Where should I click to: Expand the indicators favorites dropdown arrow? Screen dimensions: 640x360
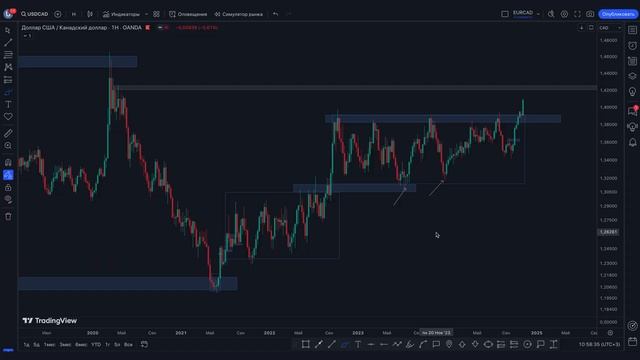click(147, 14)
